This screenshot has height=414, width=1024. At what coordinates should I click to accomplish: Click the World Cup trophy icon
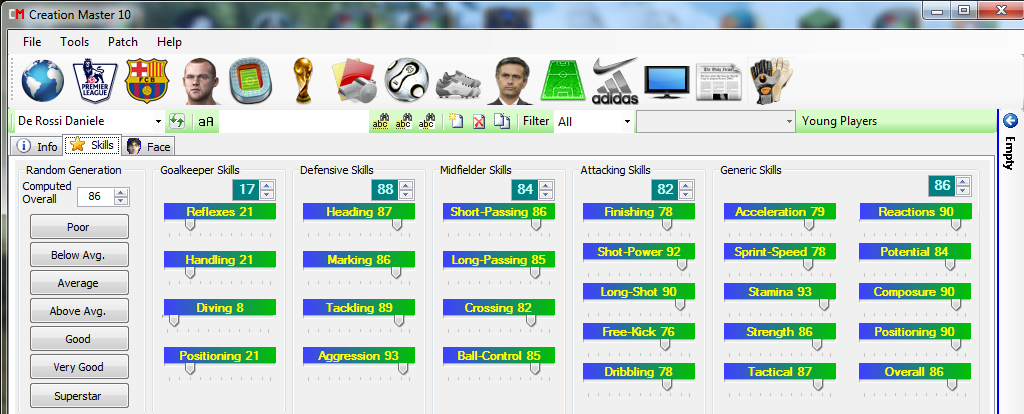(303, 80)
